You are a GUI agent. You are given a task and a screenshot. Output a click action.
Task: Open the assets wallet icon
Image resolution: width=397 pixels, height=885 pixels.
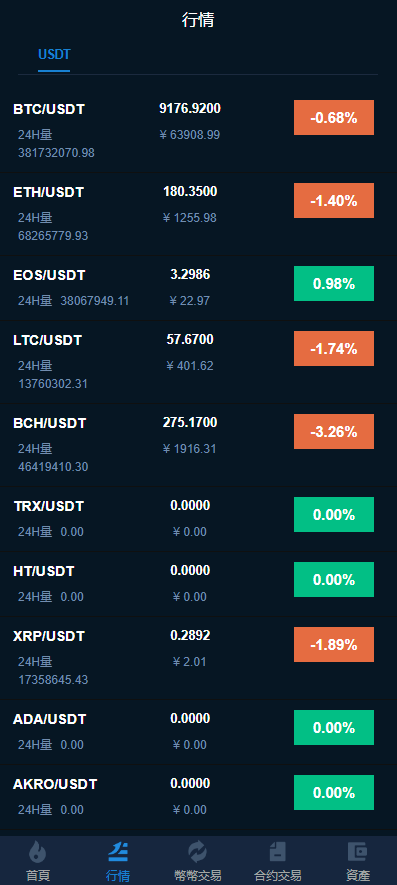[357, 851]
